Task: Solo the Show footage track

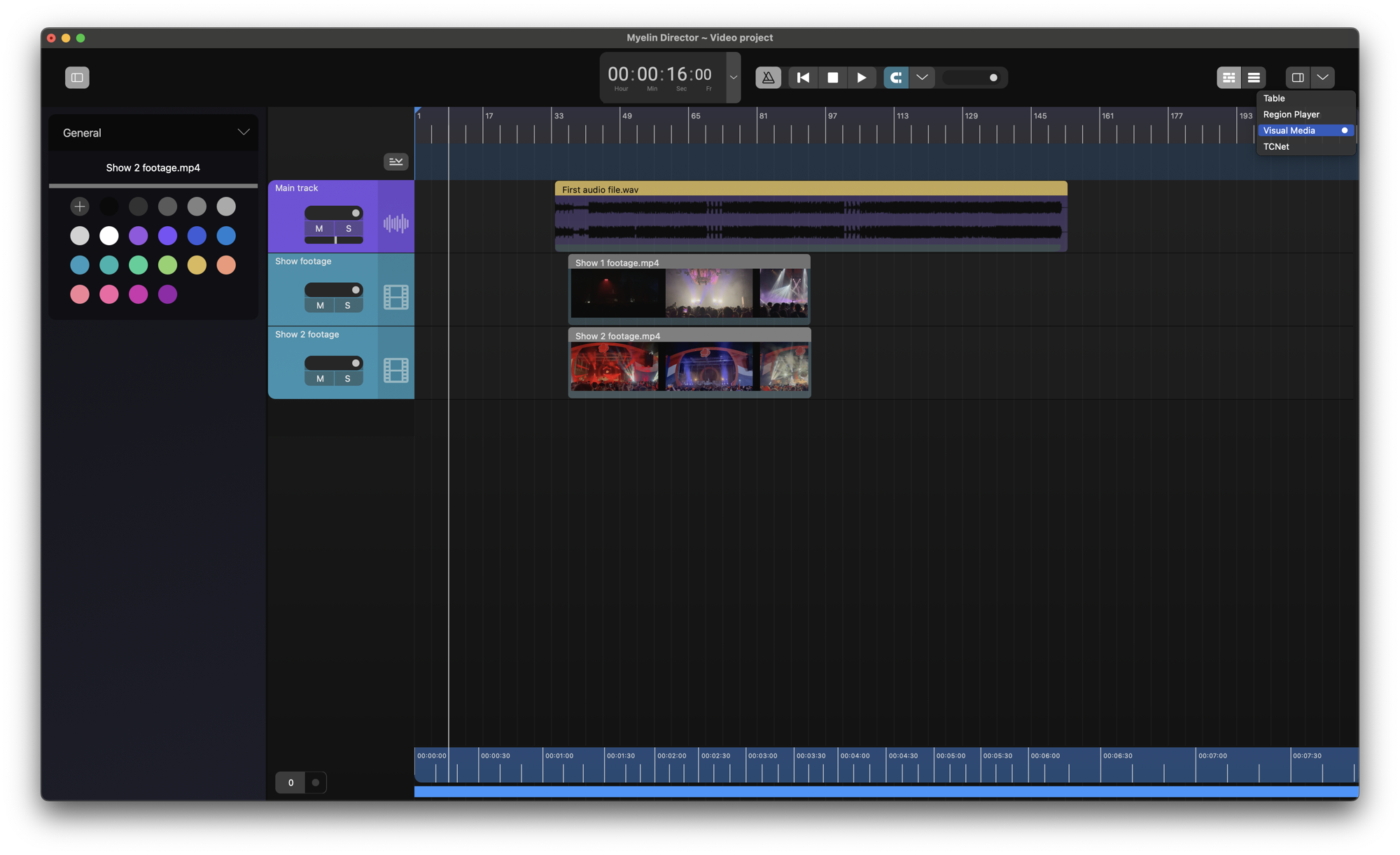Action: [x=347, y=305]
